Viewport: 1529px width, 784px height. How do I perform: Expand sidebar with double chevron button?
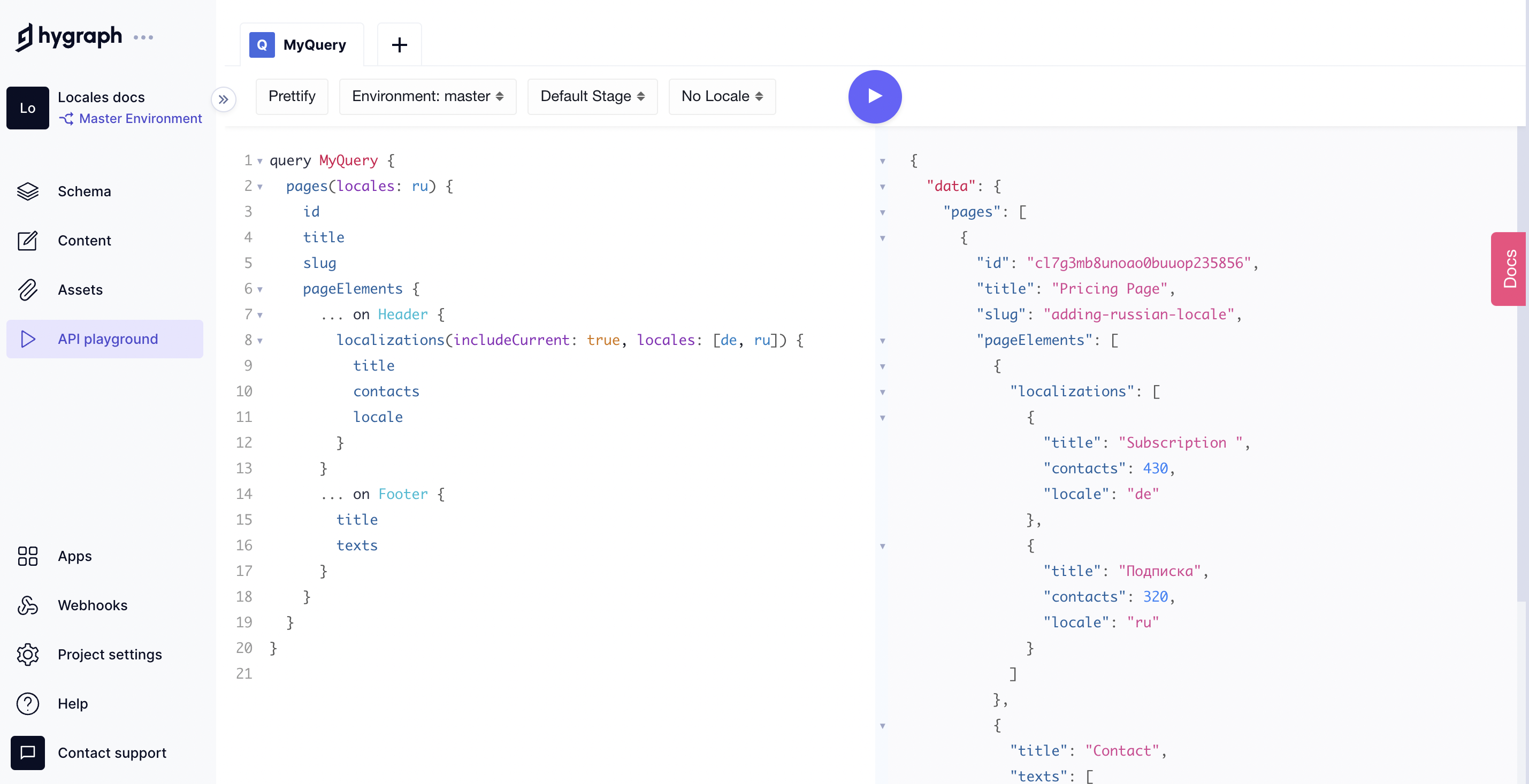coord(223,99)
